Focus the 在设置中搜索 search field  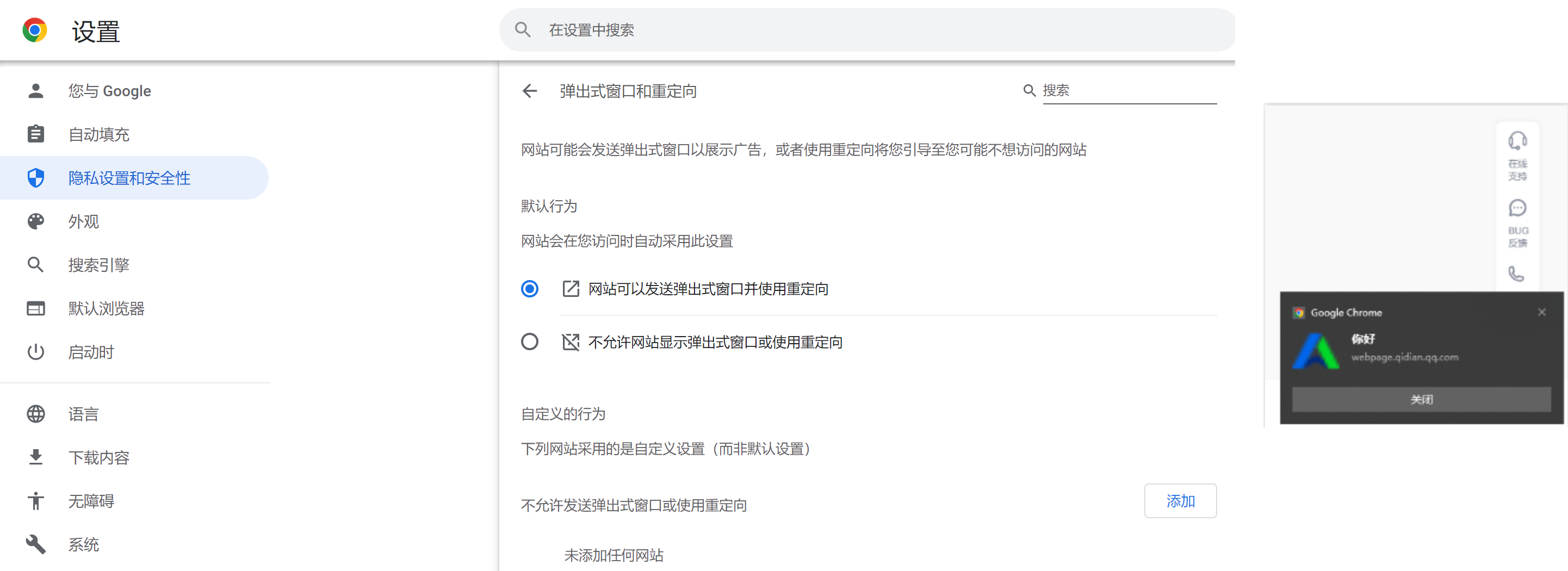[852, 30]
